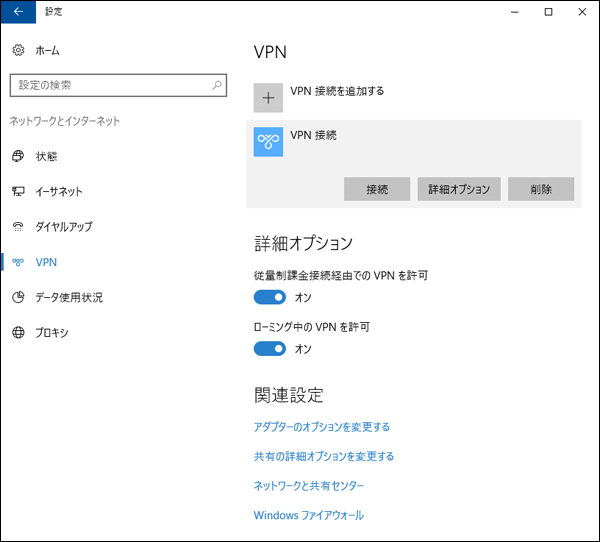
Task: Open データ使用状況 page
Action: pos(69,297)
